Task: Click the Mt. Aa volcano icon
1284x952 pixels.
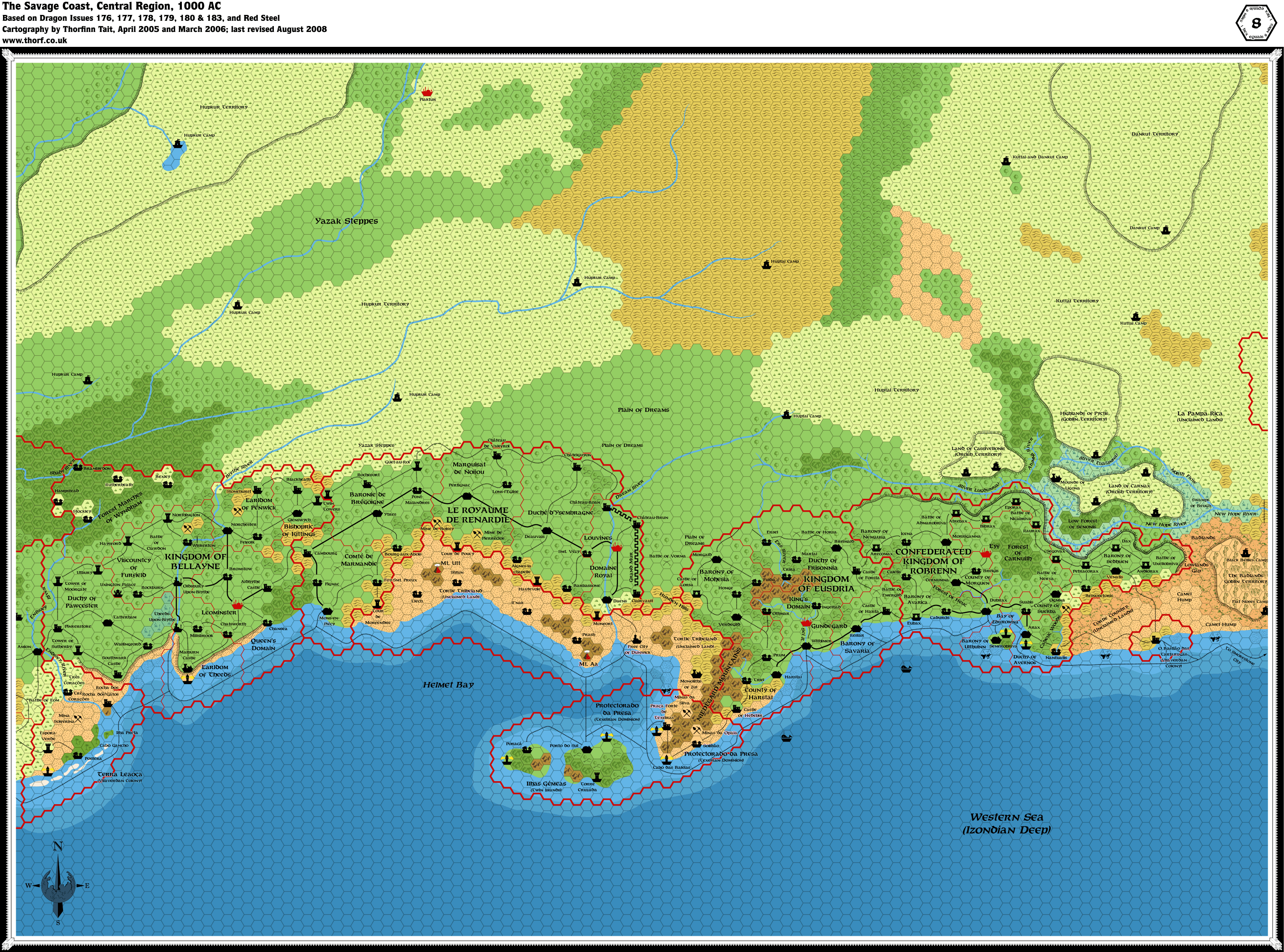Action: pyautogui.click(x=587, y=655)
